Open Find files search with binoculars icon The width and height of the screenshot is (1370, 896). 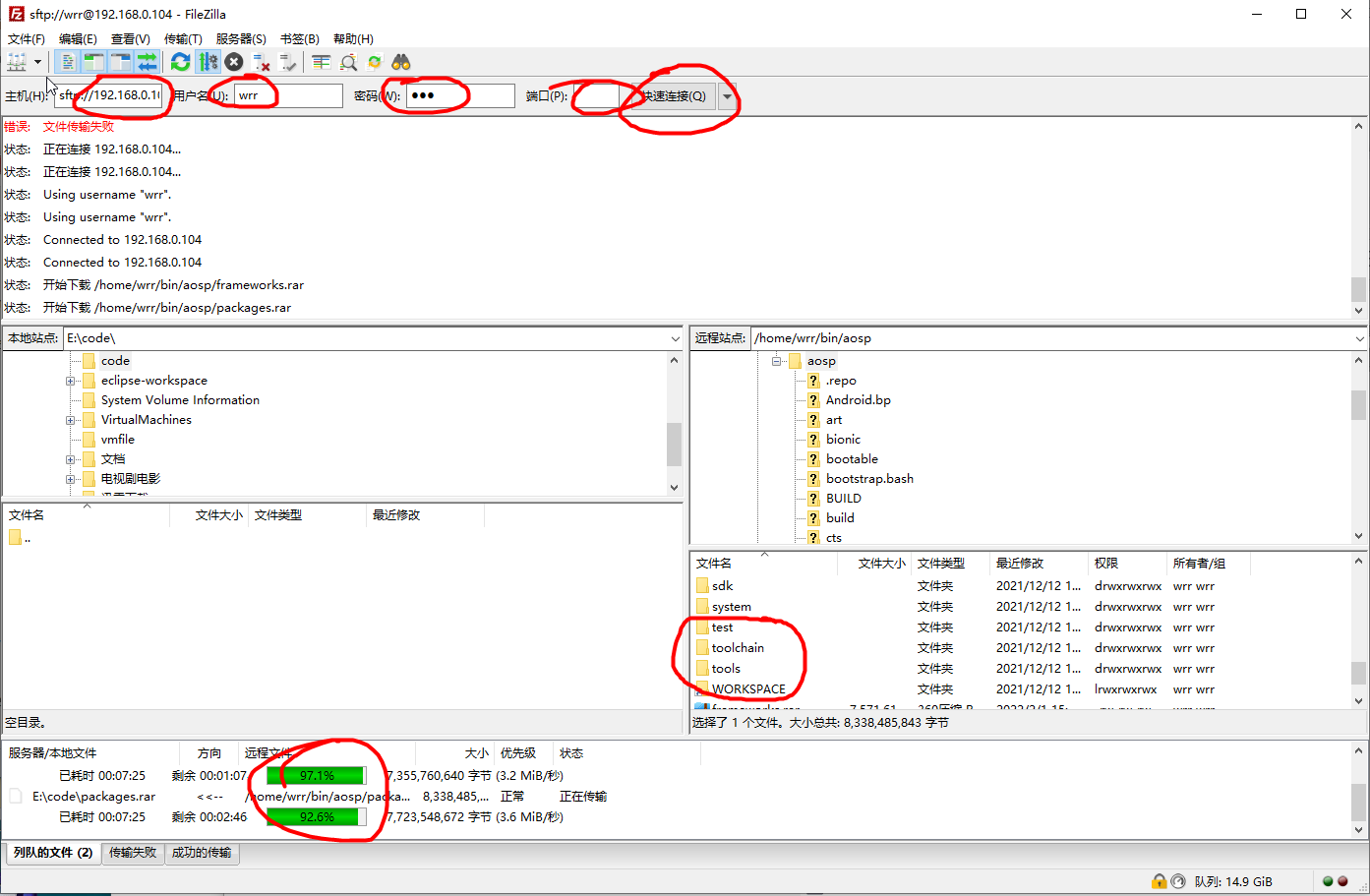click(x=400, y=61)
